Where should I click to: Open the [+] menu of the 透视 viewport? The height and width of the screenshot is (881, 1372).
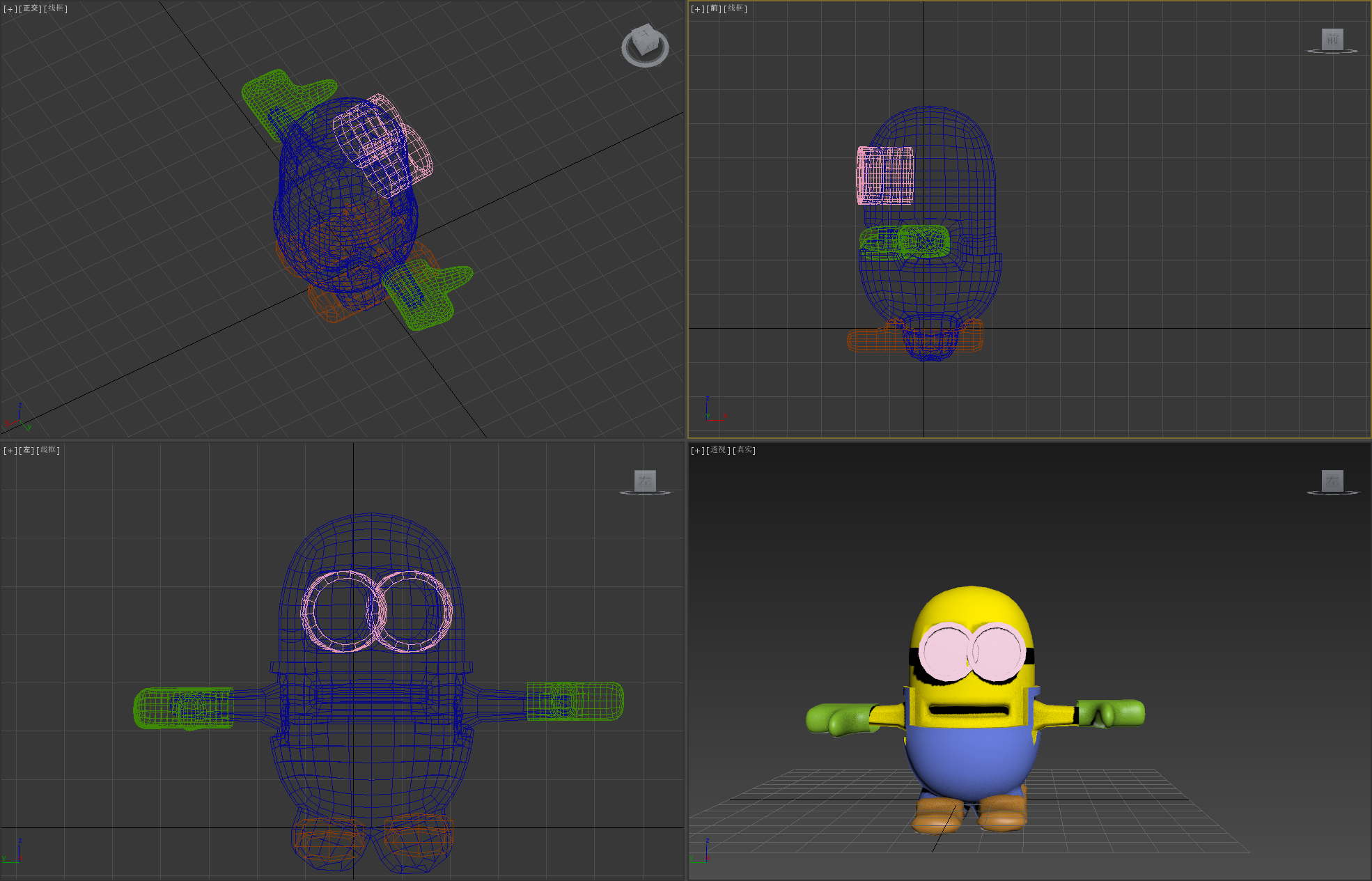tap(697, 451)
